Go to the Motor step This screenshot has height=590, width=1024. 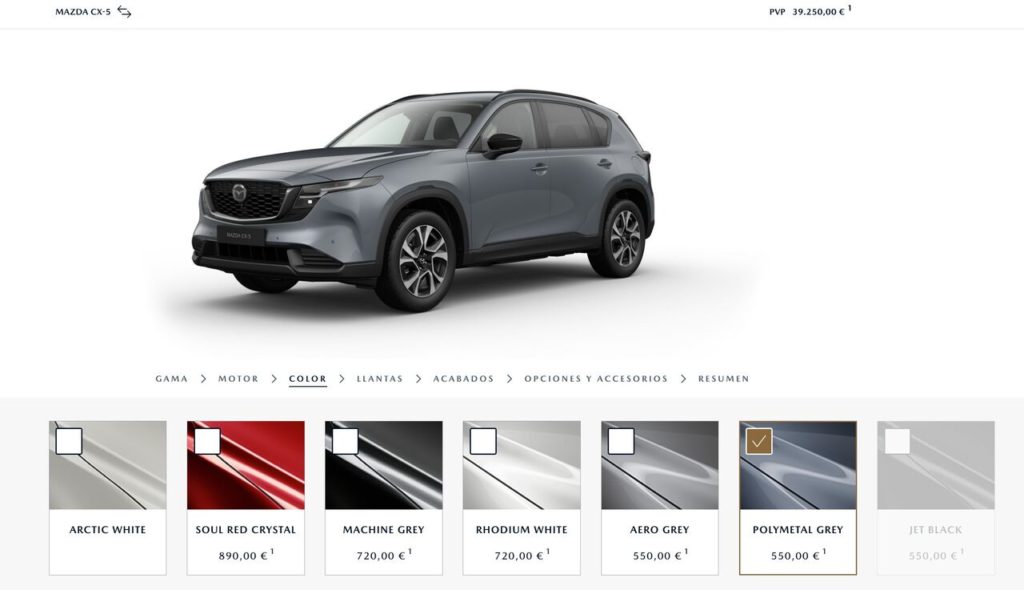(x=238, y=379)
